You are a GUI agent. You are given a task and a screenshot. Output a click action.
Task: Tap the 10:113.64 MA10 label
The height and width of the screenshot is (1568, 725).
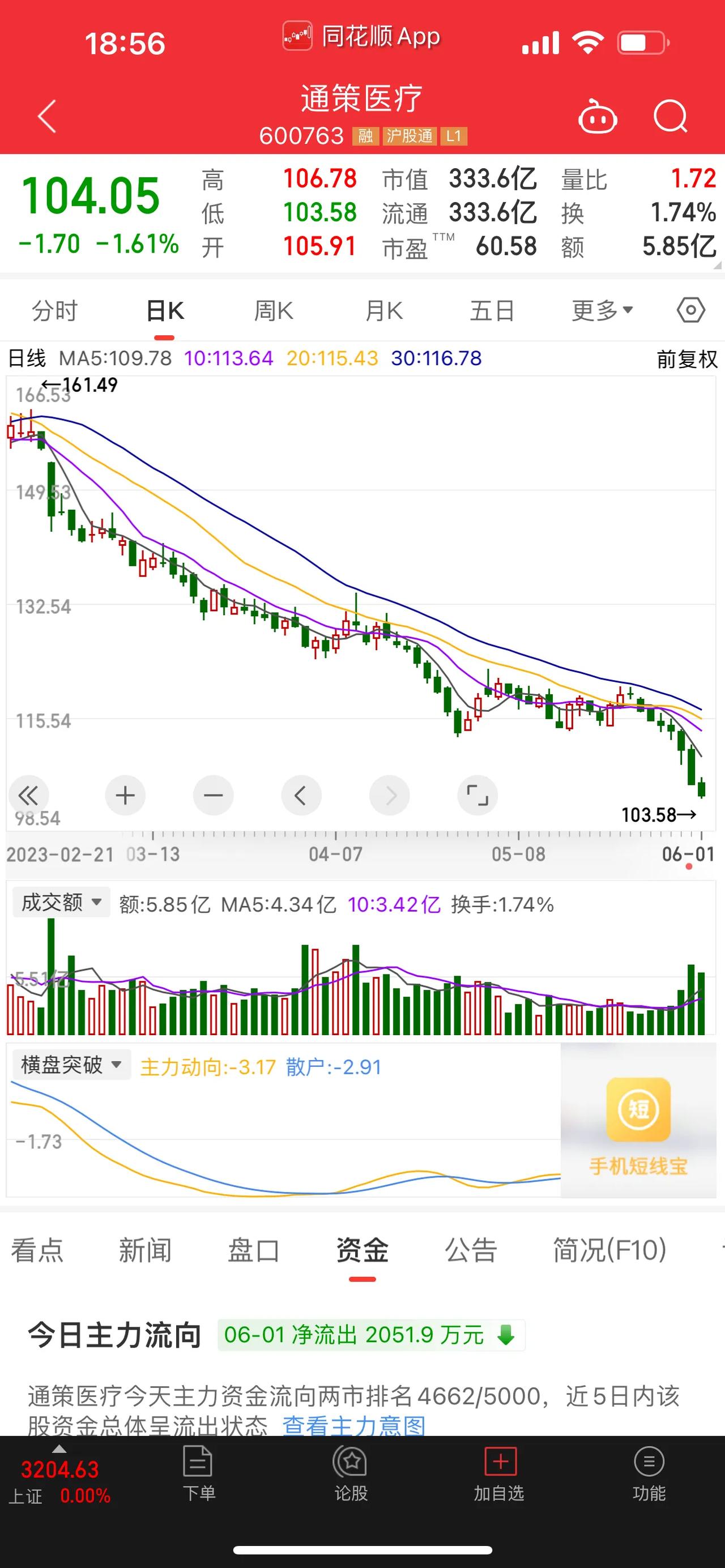[x=229, y=358]
